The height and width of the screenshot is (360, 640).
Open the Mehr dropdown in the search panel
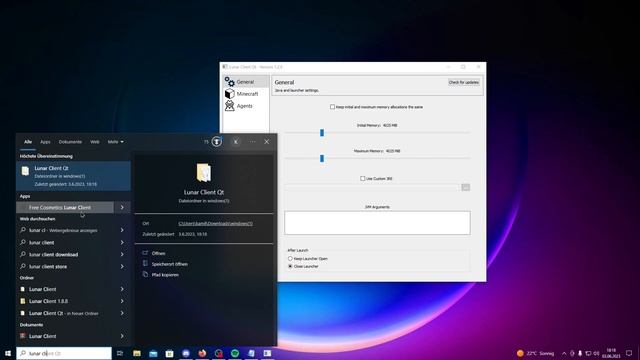(115, 142)
